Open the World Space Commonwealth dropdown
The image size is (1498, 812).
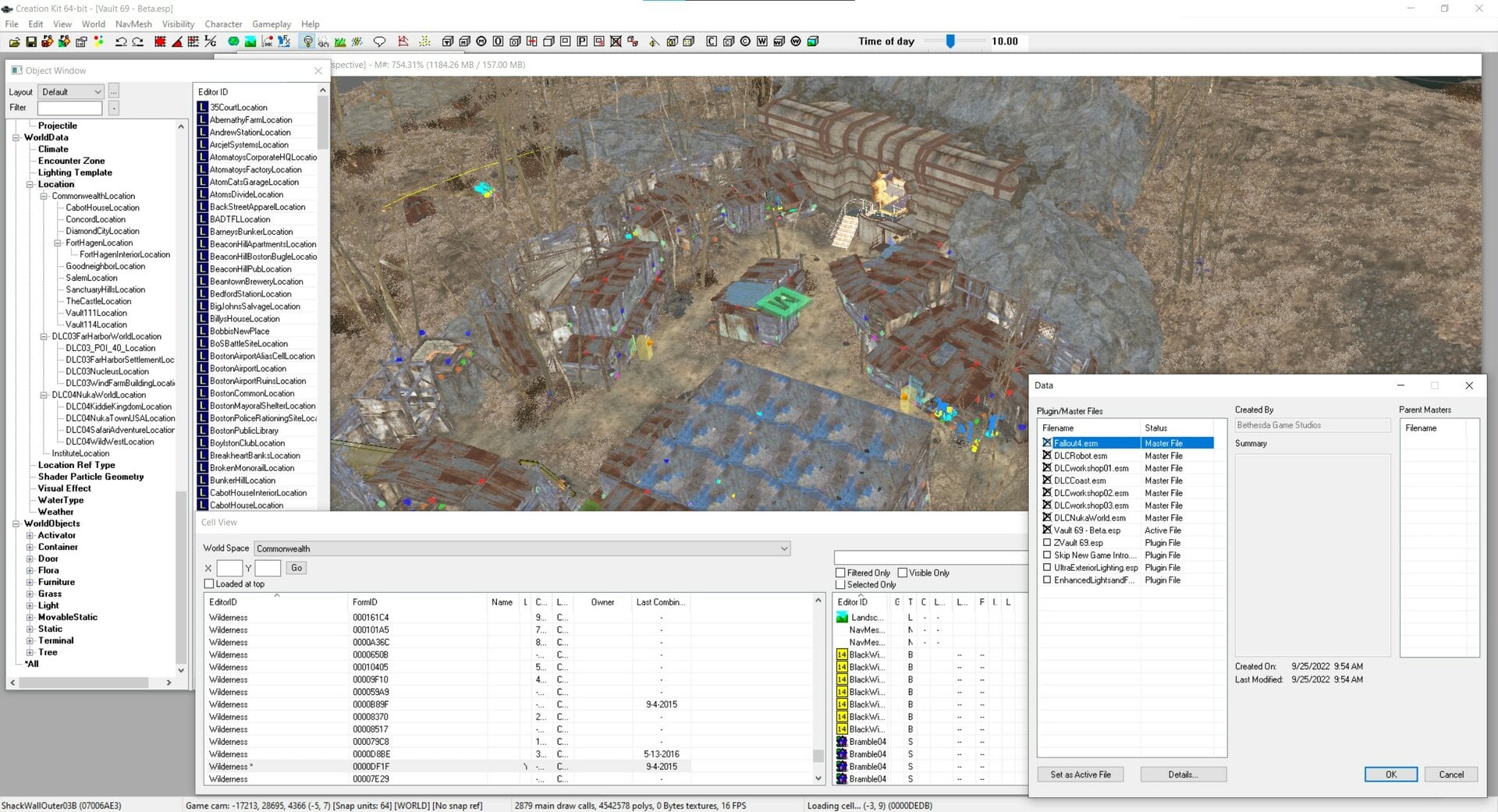pos(522,548)
